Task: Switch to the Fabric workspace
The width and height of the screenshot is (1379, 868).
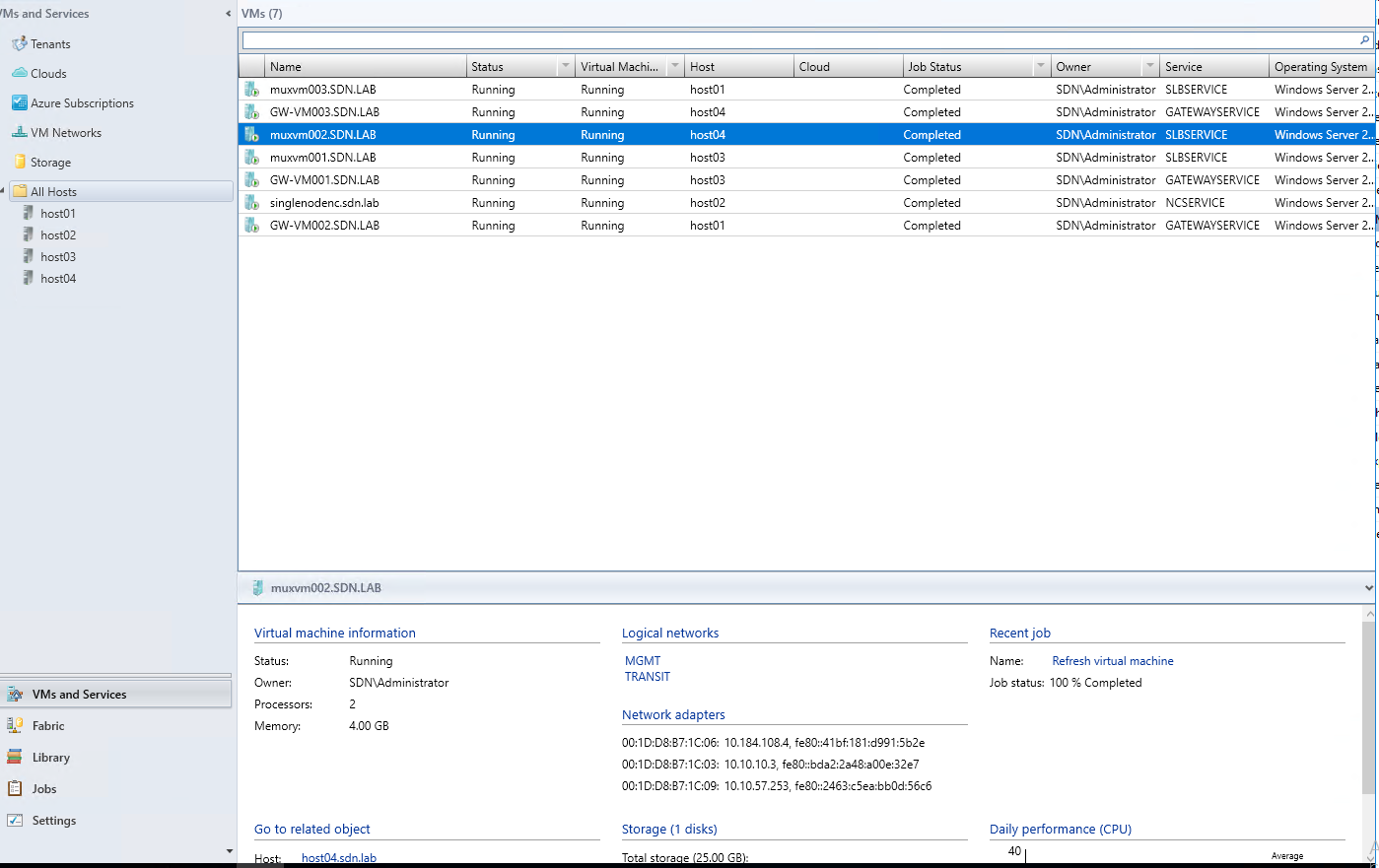Action: click(x=116, y=725)
